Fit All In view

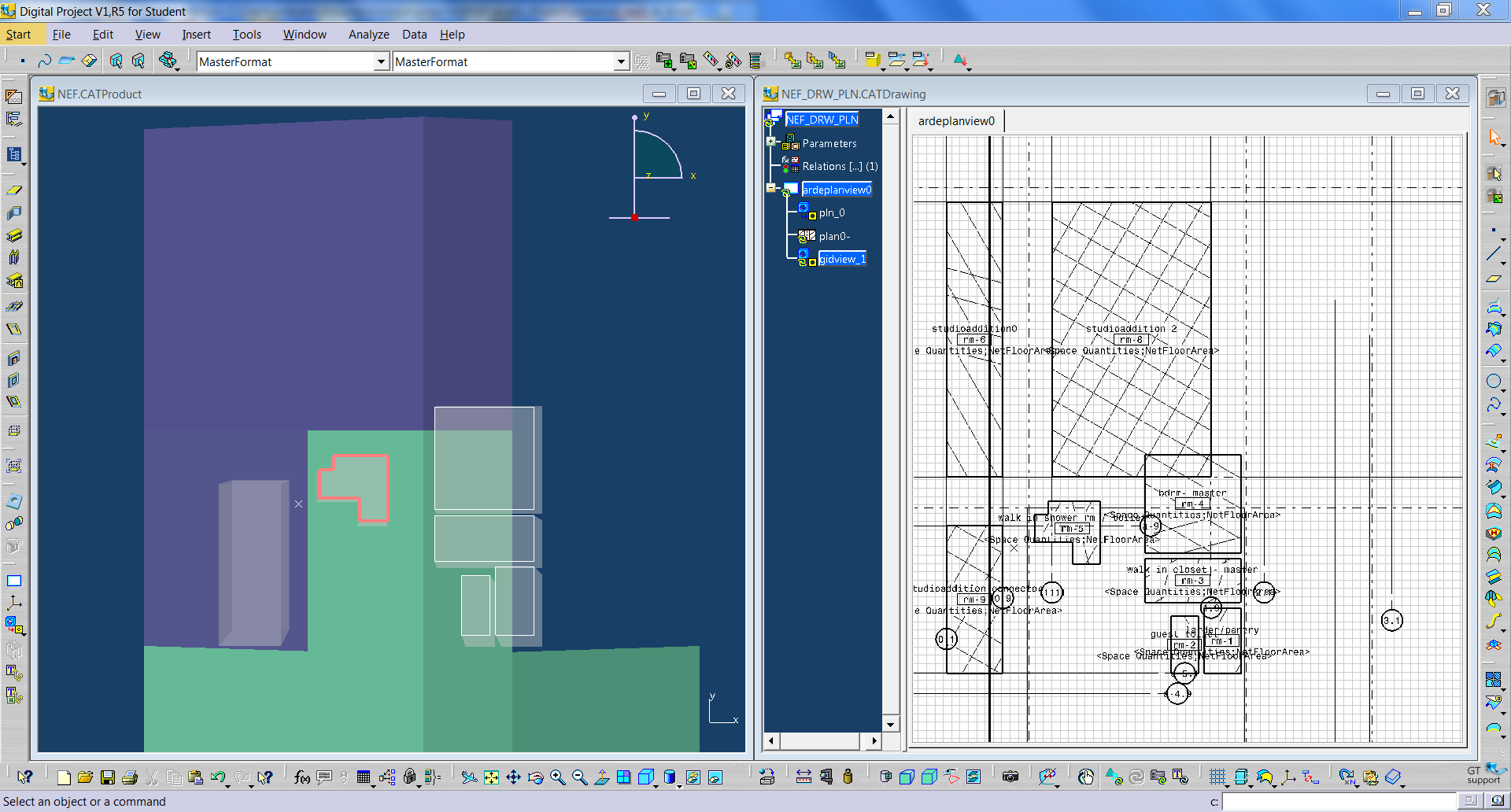(491, 777)
